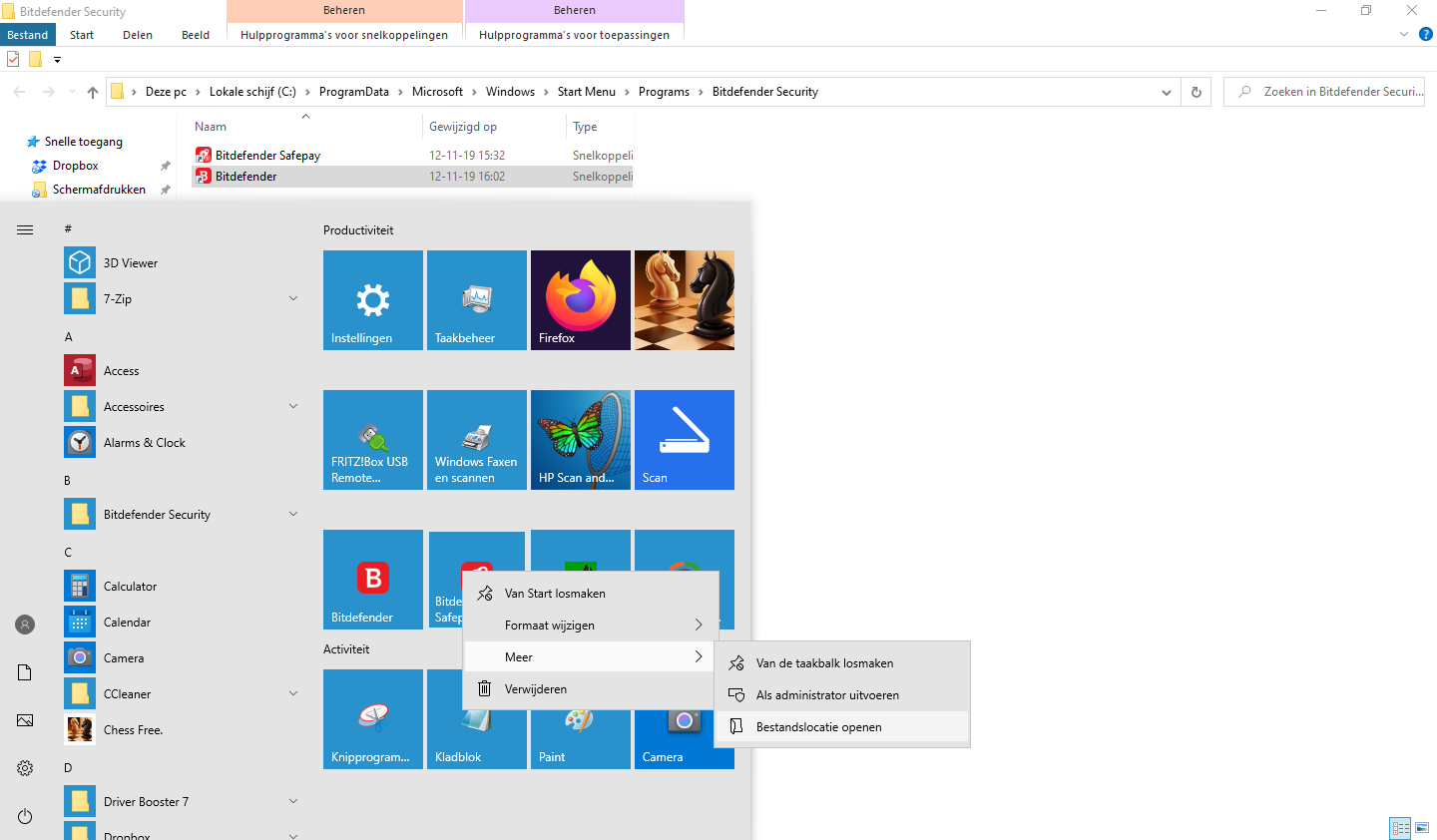The height and width of the screenshot is (840, 1437).
Task: Click the power icon in Start menu
Action: pyautogui.click(x=25, y=816)
